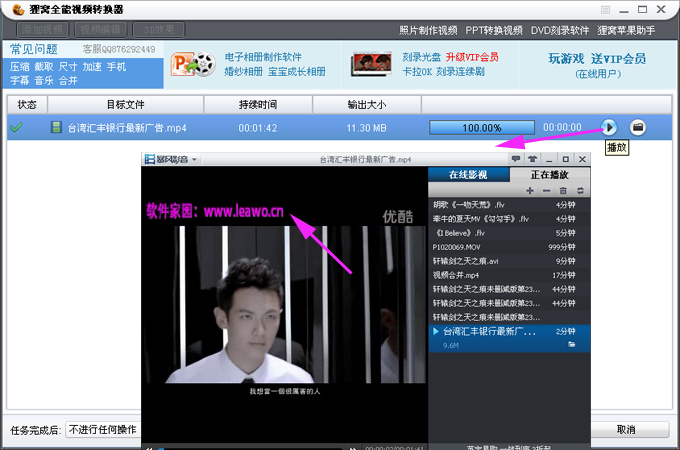Screen dimensions: 680x450
Task: Open 狸窝苹果助手 link in top bar
Action: [x=626, y=30]
